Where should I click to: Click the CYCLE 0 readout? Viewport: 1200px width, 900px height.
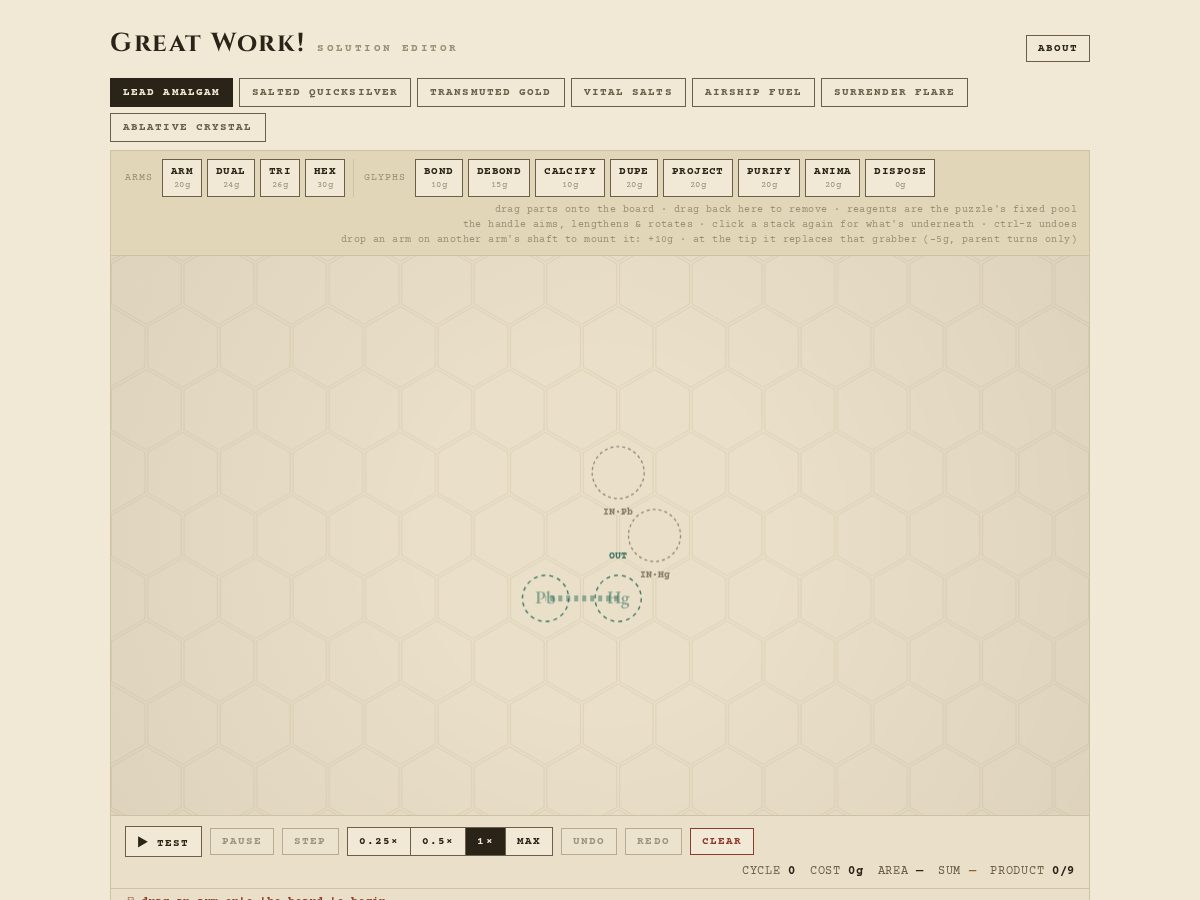[769, 871]
